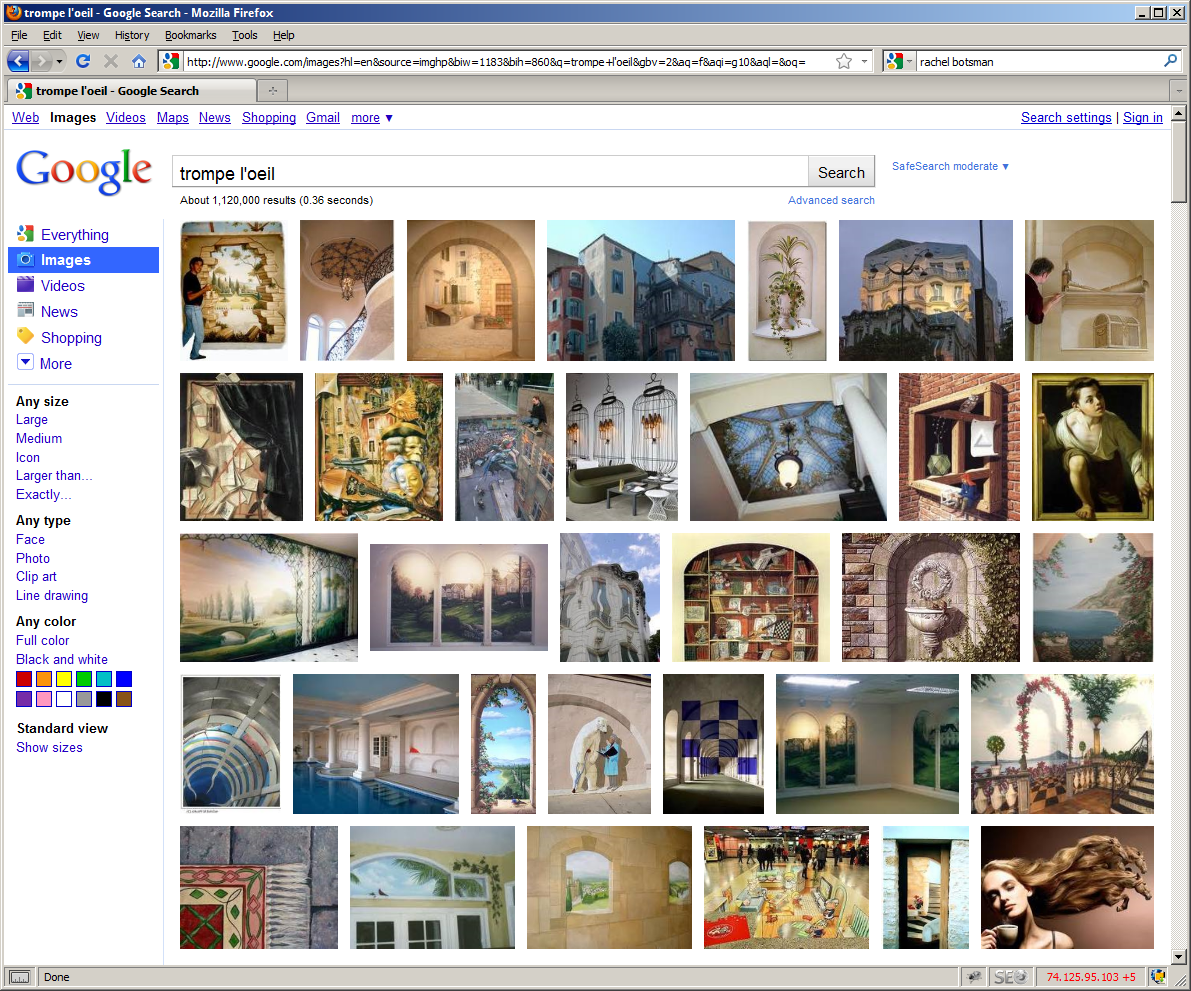The width and height of the screenshot is (1191, 991).
Task: Go to Web search link
Action: pyautogui.click(x=25, y=118)
